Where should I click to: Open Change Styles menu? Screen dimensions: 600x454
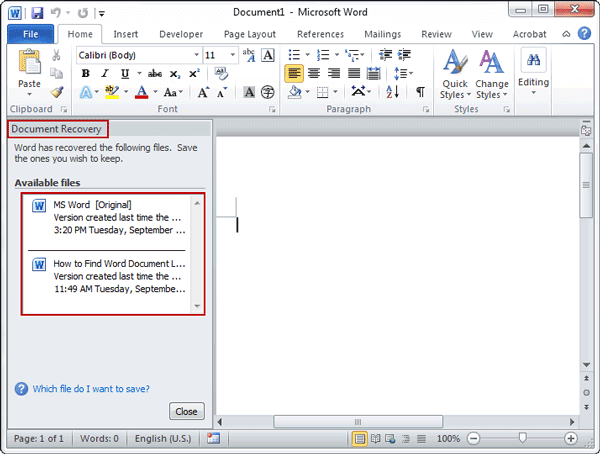pos(492,75)
